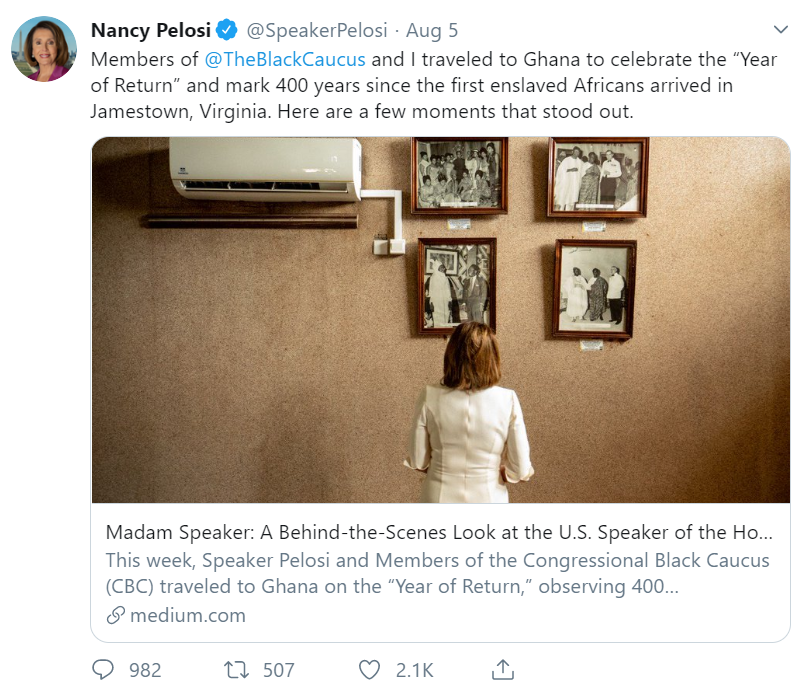This screenshot has height=694, width=801.
Task: Click the 982 replies count
Action: [145, 669]
